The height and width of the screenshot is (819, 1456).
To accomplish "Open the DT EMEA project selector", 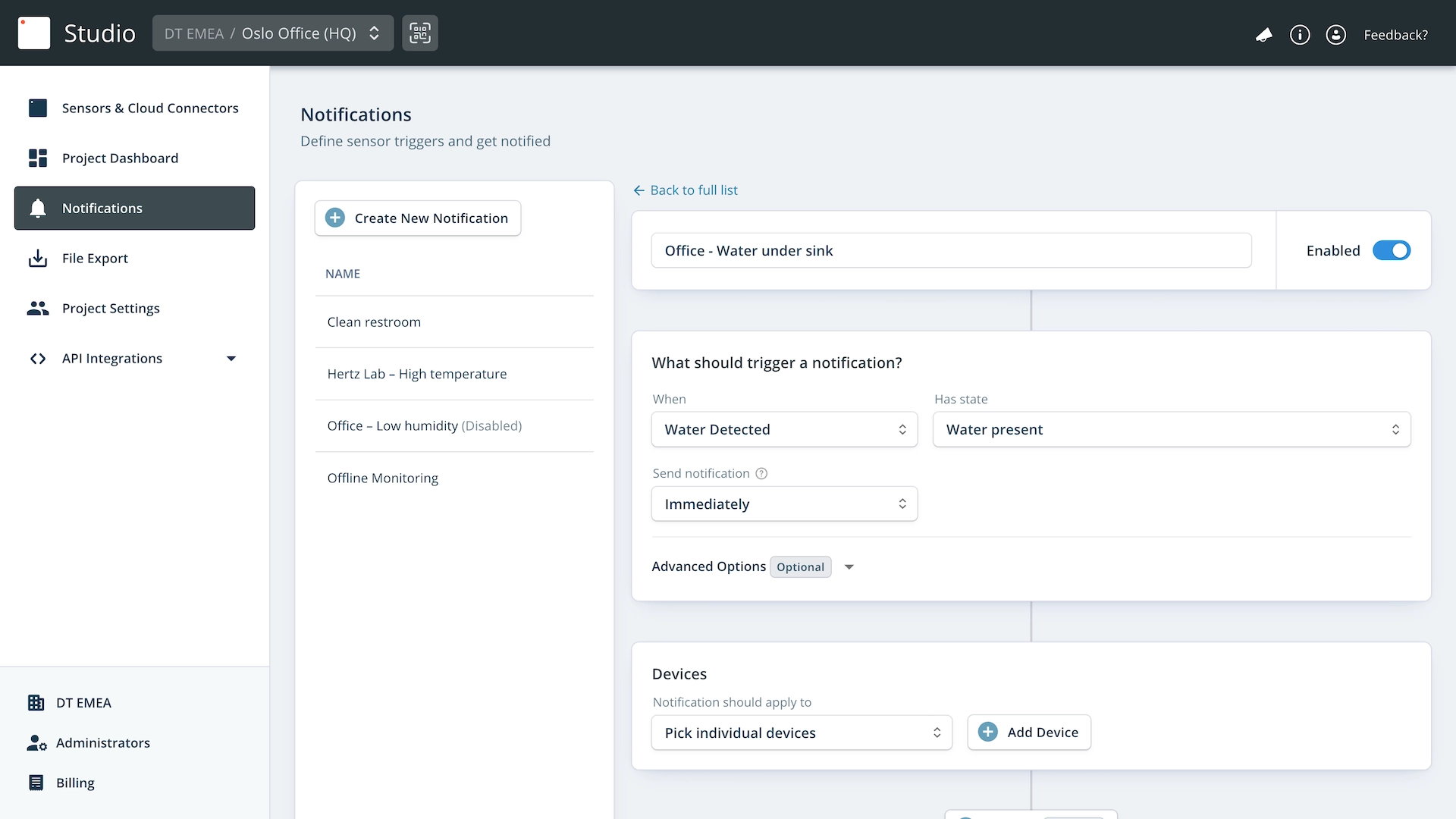I will [272, 33].
